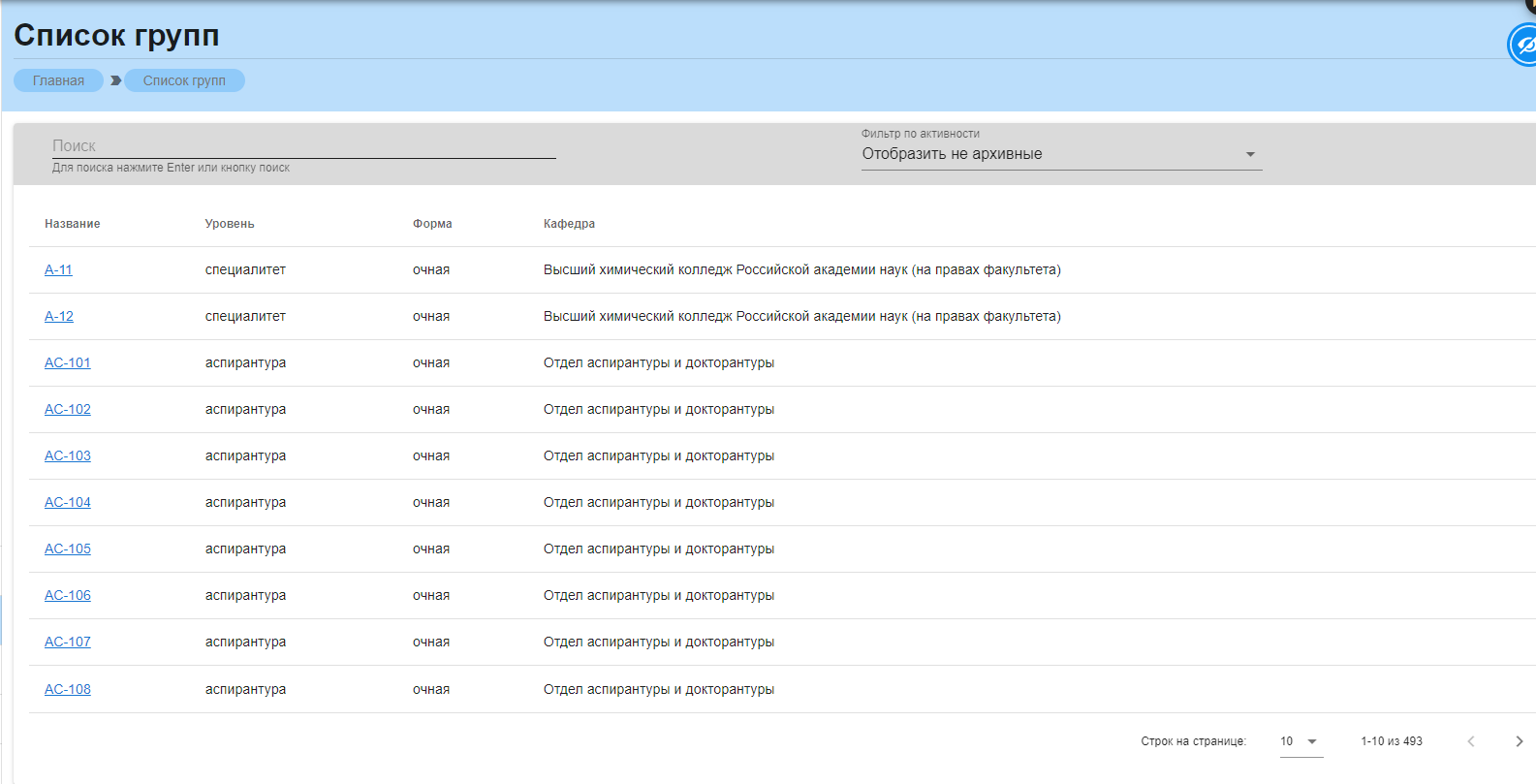This screenshot has height=784, width=1536.
Task: Open group АС-104 link
Action: 68,503
